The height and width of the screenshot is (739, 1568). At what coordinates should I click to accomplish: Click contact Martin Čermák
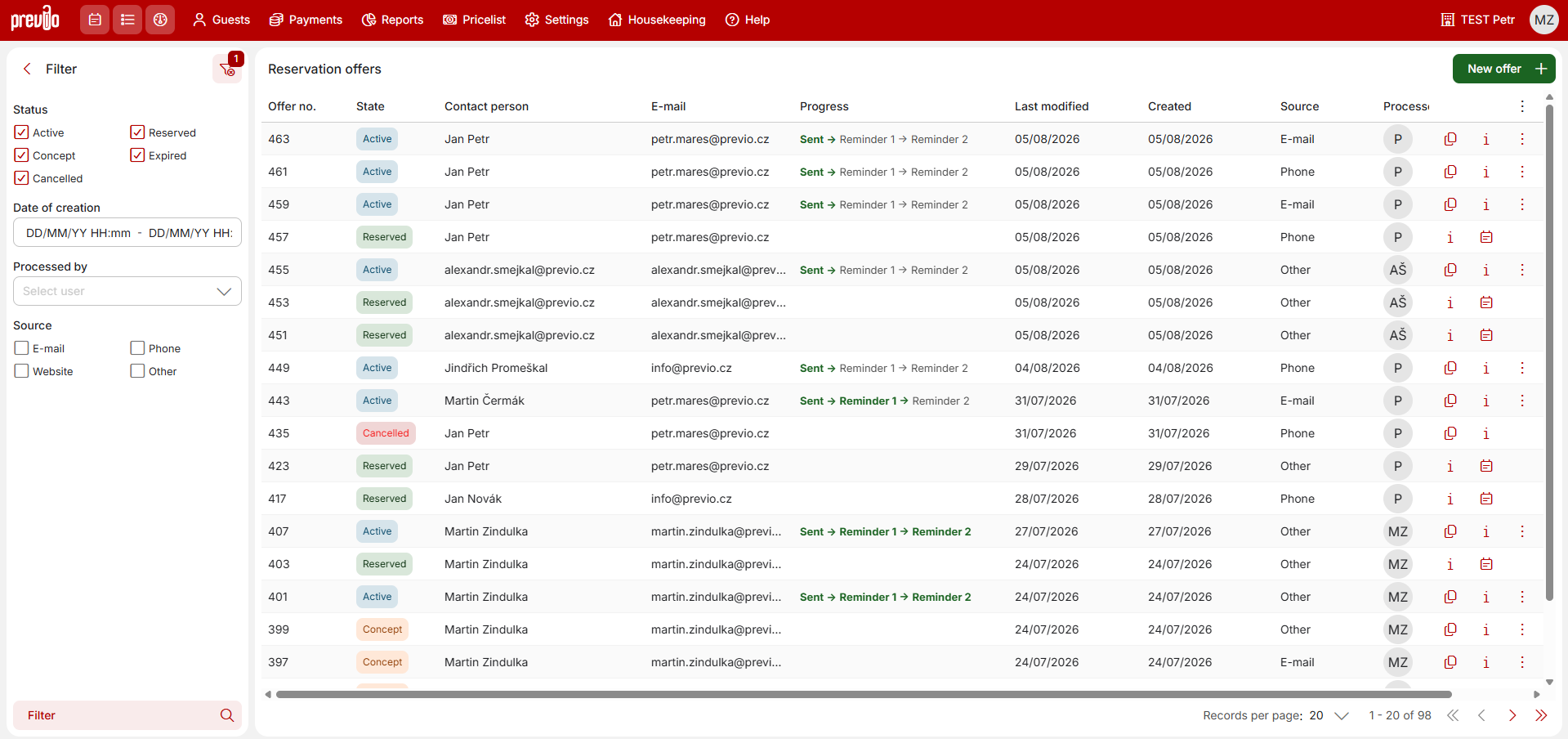coord(485,401)
